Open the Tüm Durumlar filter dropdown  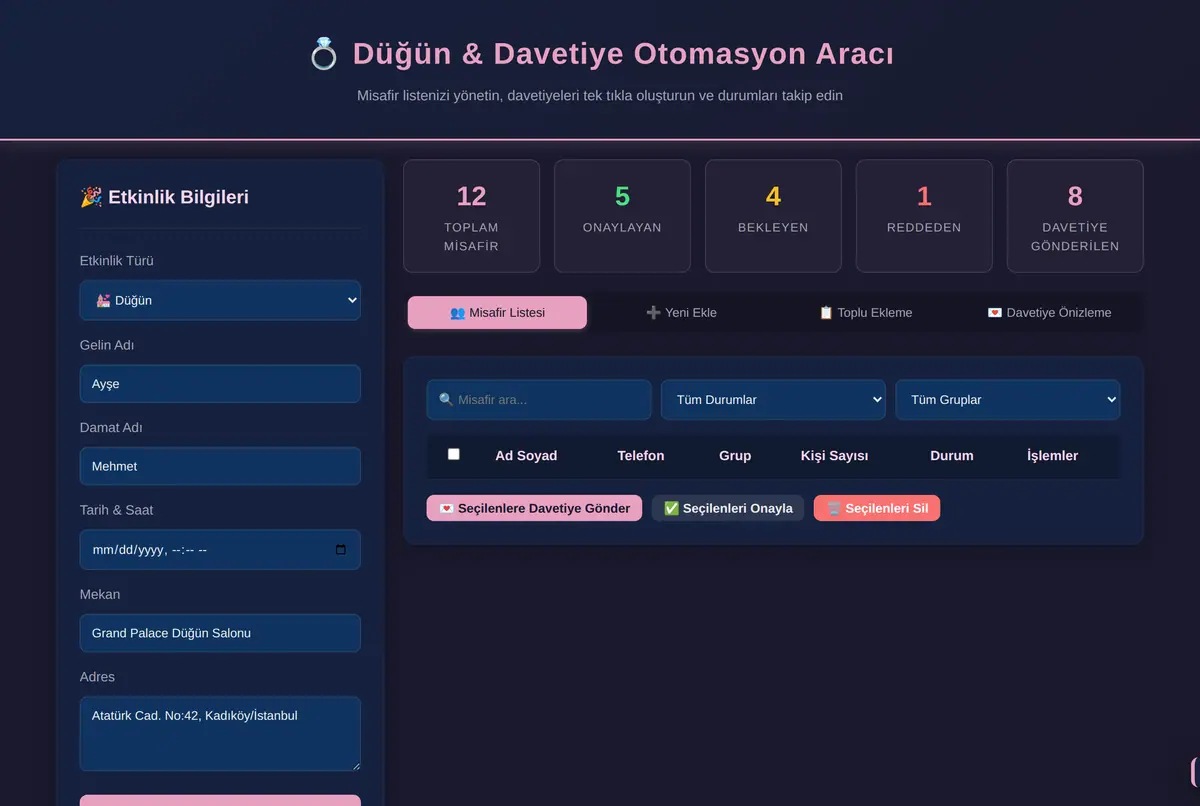pos(773,399)
